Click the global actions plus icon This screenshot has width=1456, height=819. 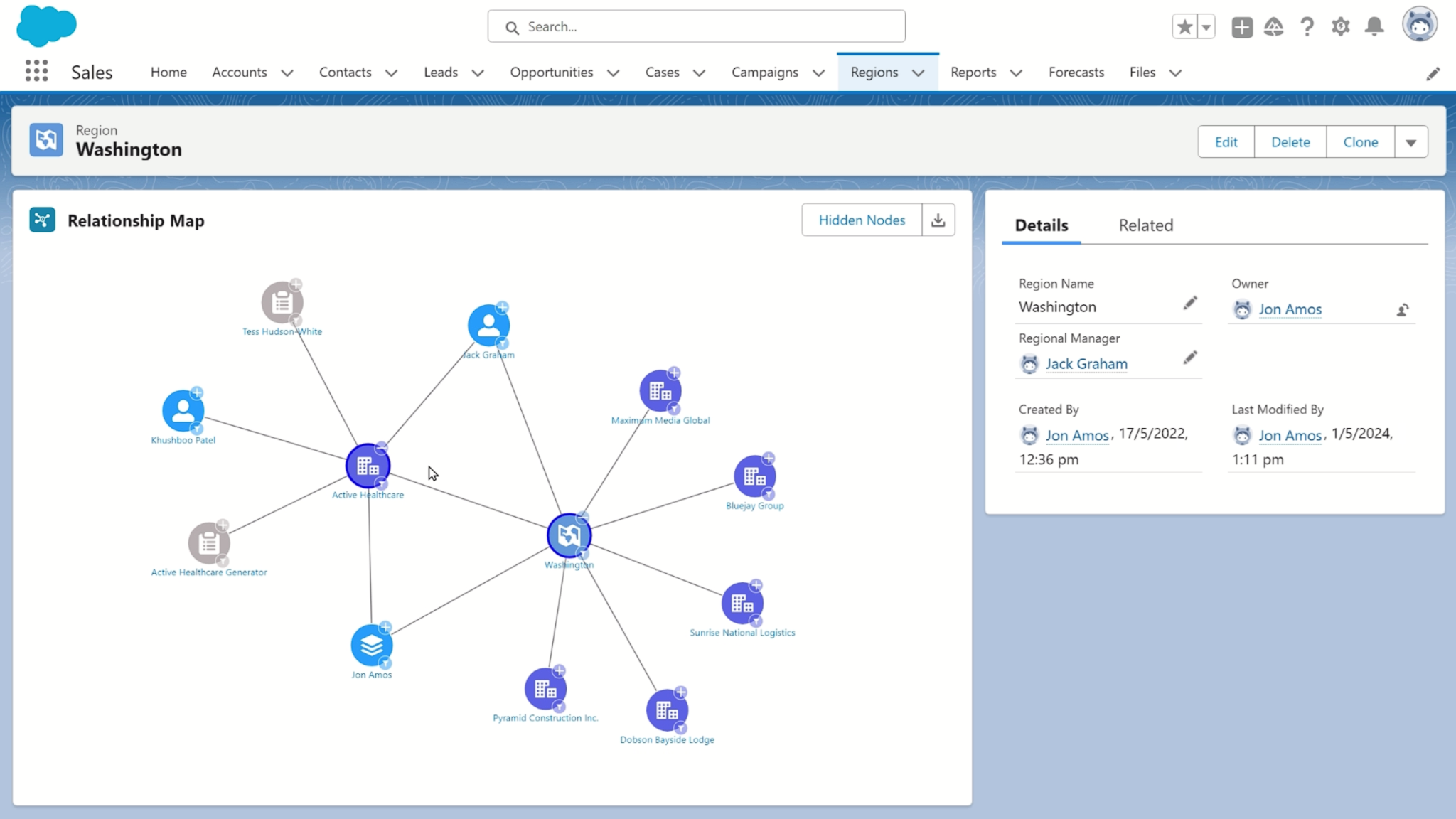1241,26
